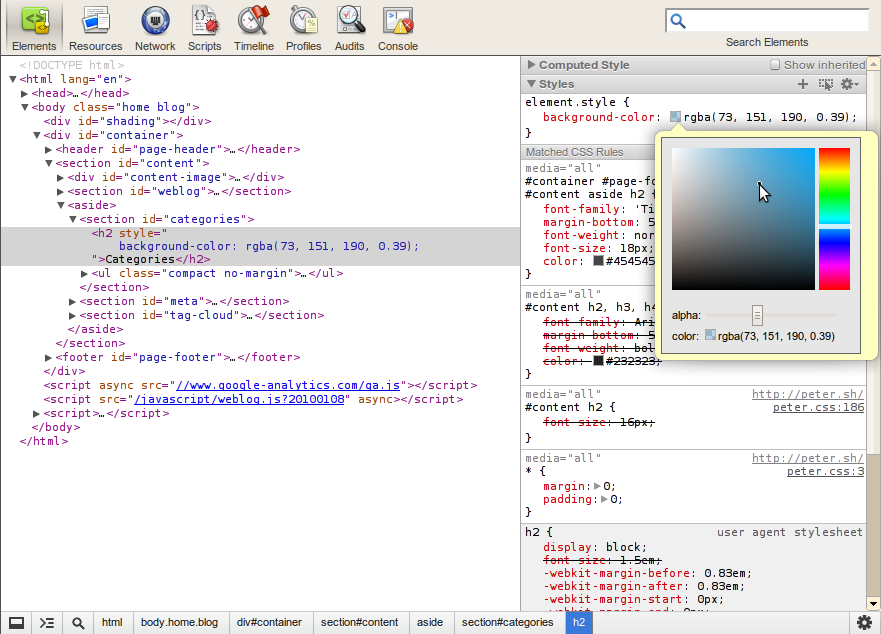Viewport: 881px width, 634px height.
Task: Select div#container breadcrumb
Action: (269, 622)
